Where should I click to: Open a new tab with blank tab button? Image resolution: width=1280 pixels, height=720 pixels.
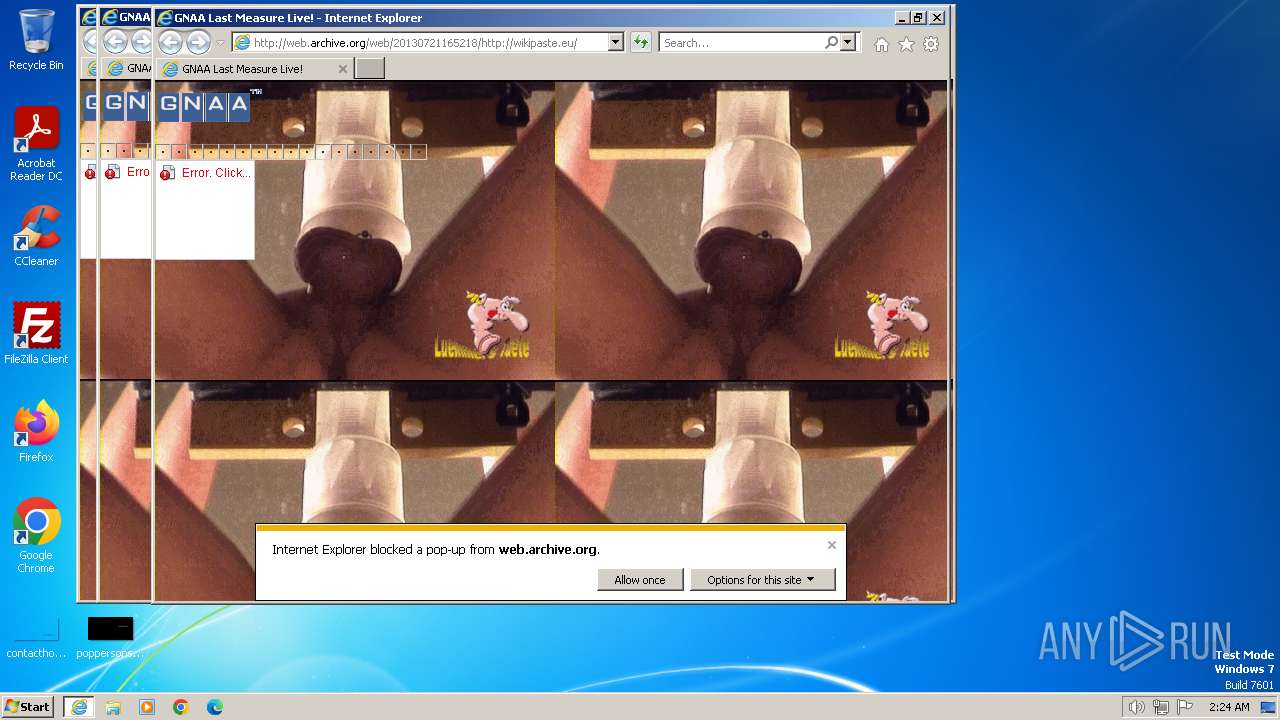[x=369, y=68]
